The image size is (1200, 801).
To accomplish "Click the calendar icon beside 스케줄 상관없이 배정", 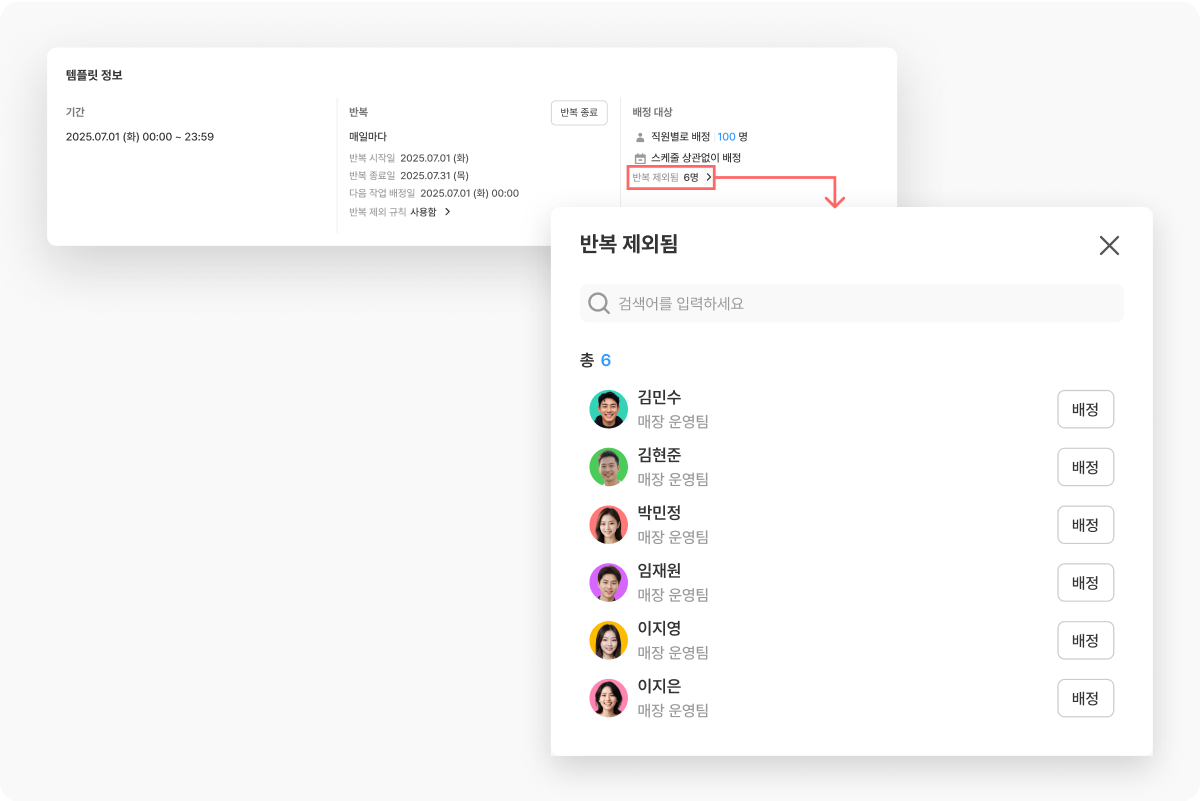I will (640, 158).
